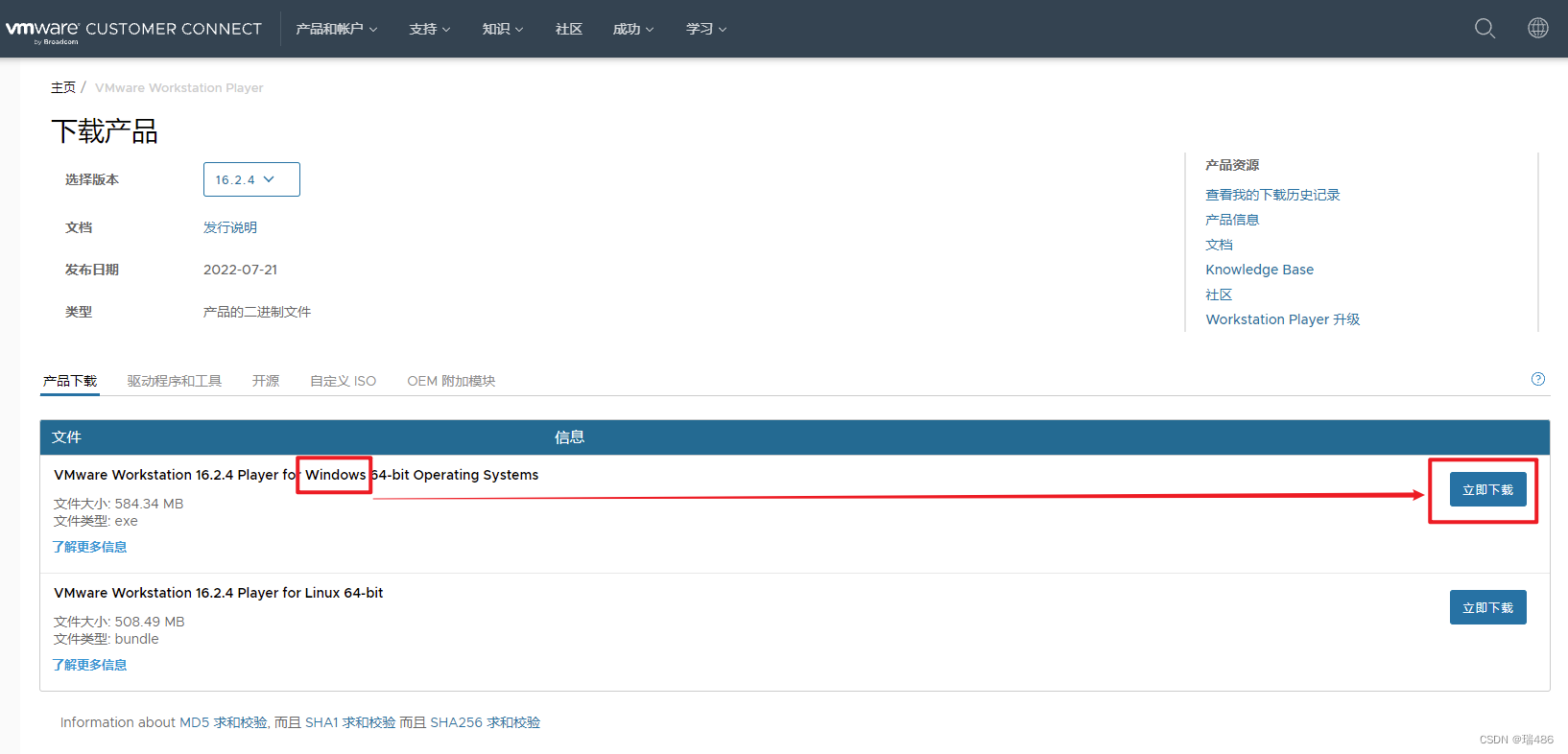1568x754 pixels.
Task: Go to 主页 breadcrumb link
Action: [63, 87]
